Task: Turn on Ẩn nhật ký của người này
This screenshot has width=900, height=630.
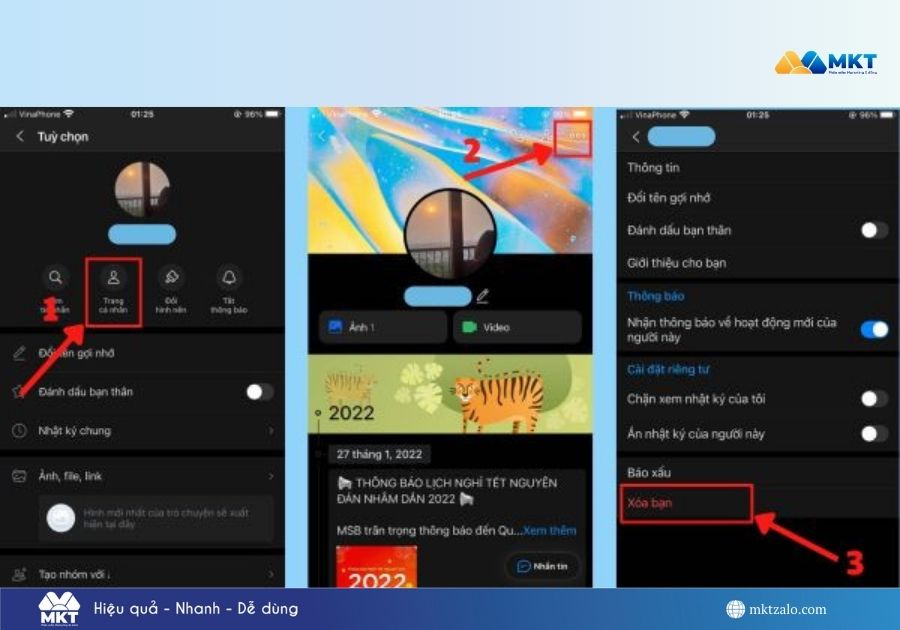Action: (873, 433)
